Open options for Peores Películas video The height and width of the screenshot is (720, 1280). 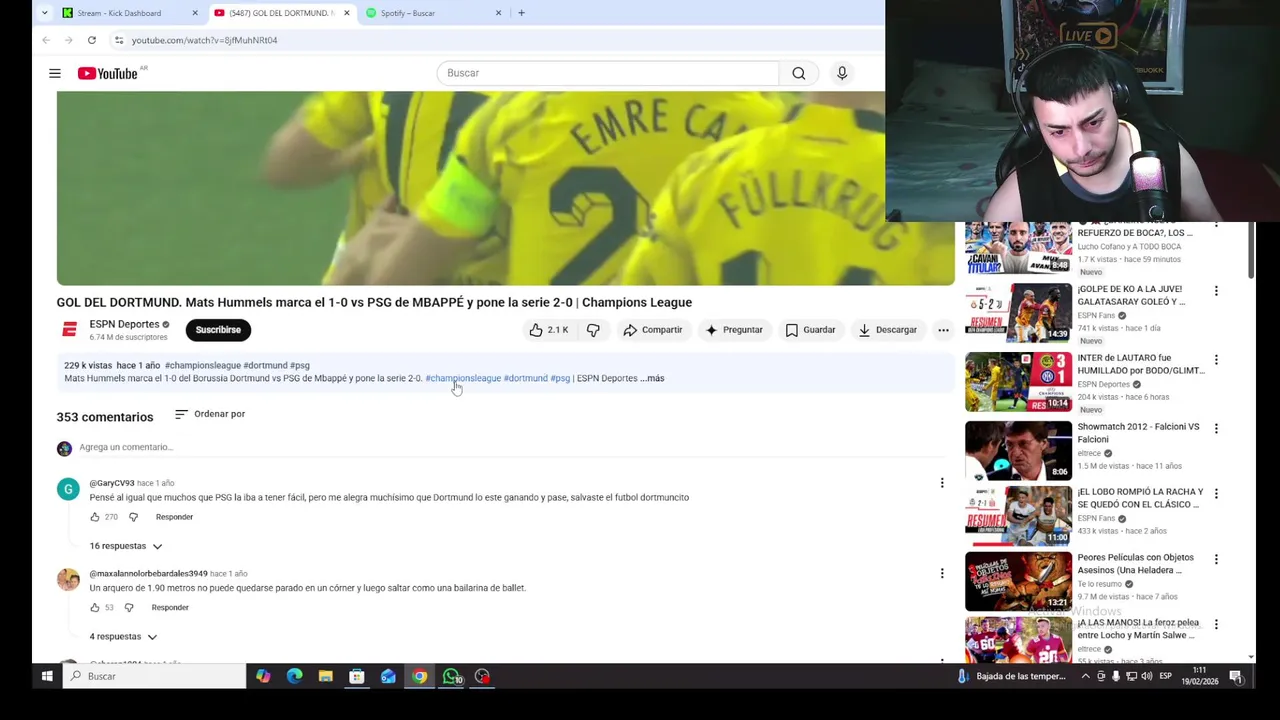point(1216,559)
